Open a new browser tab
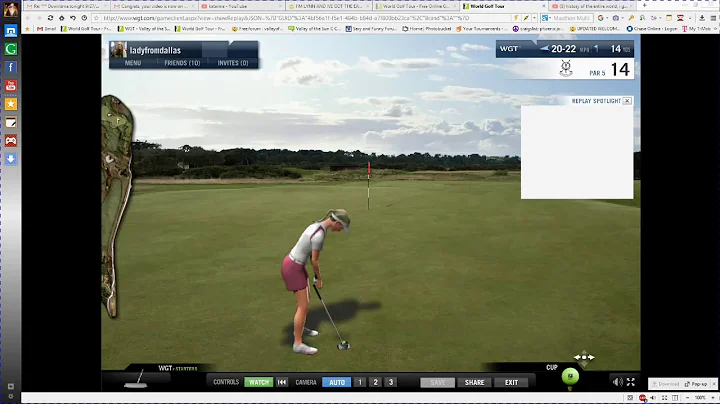The width and height of the screenshot is (720, 404). [x=644, y=6]
